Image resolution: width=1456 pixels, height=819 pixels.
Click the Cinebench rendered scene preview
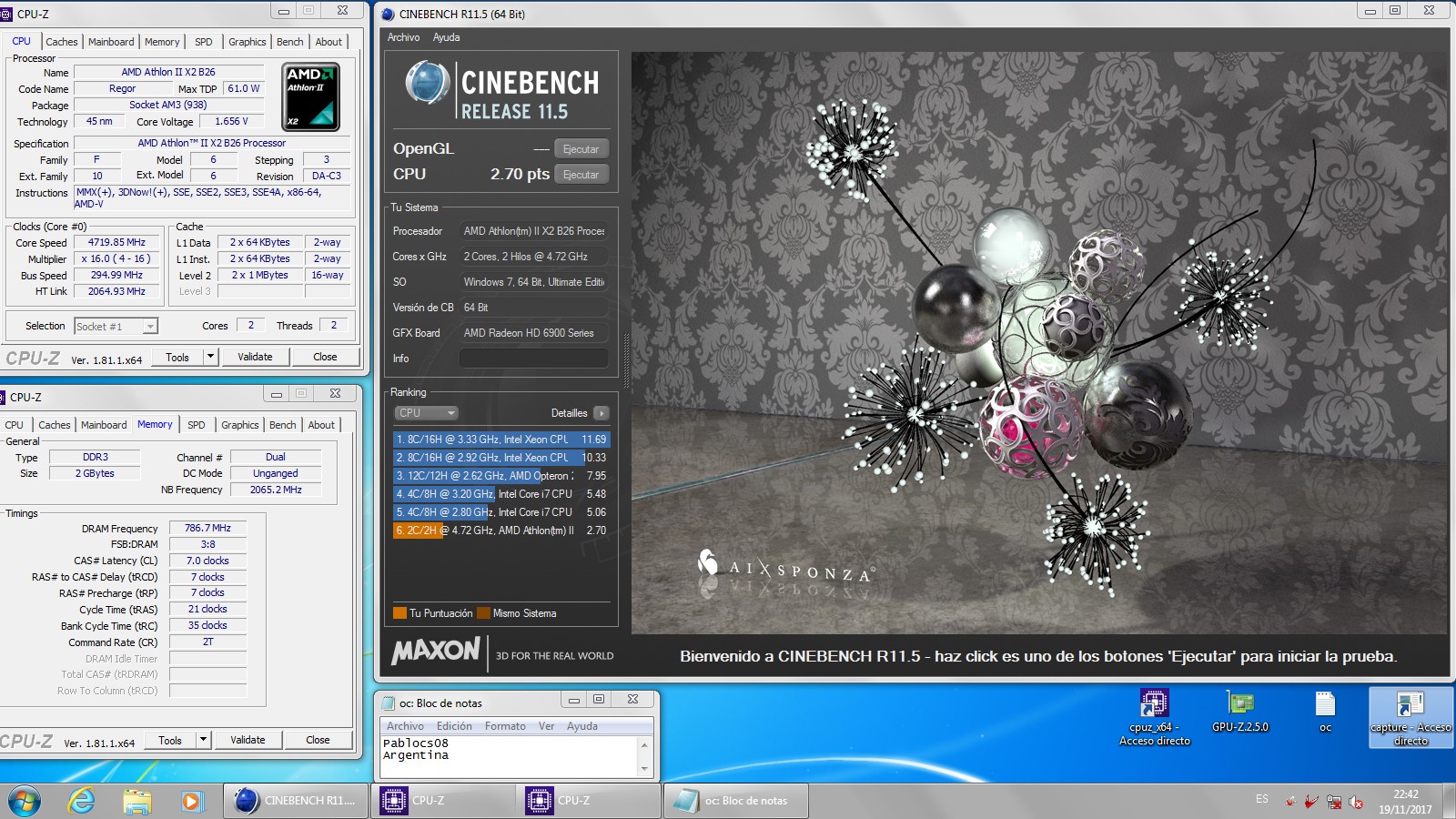coord(1038,342)
